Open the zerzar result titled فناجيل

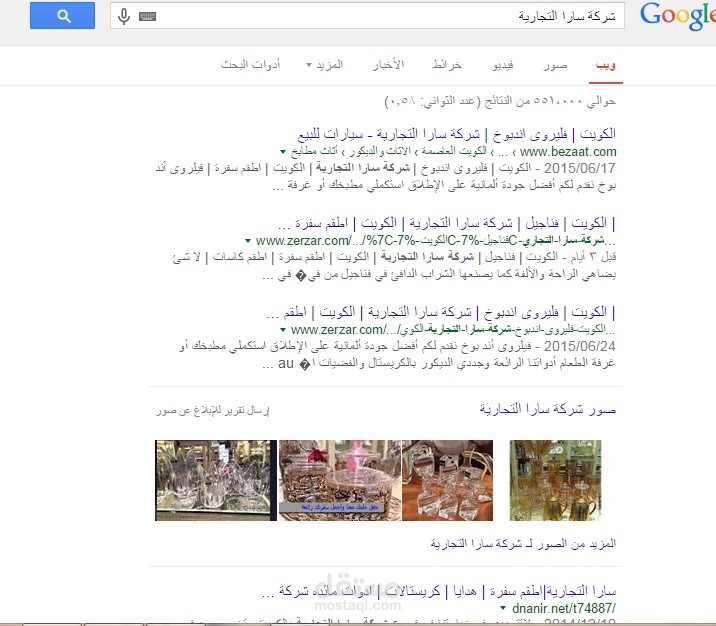[x=447, y=223]
